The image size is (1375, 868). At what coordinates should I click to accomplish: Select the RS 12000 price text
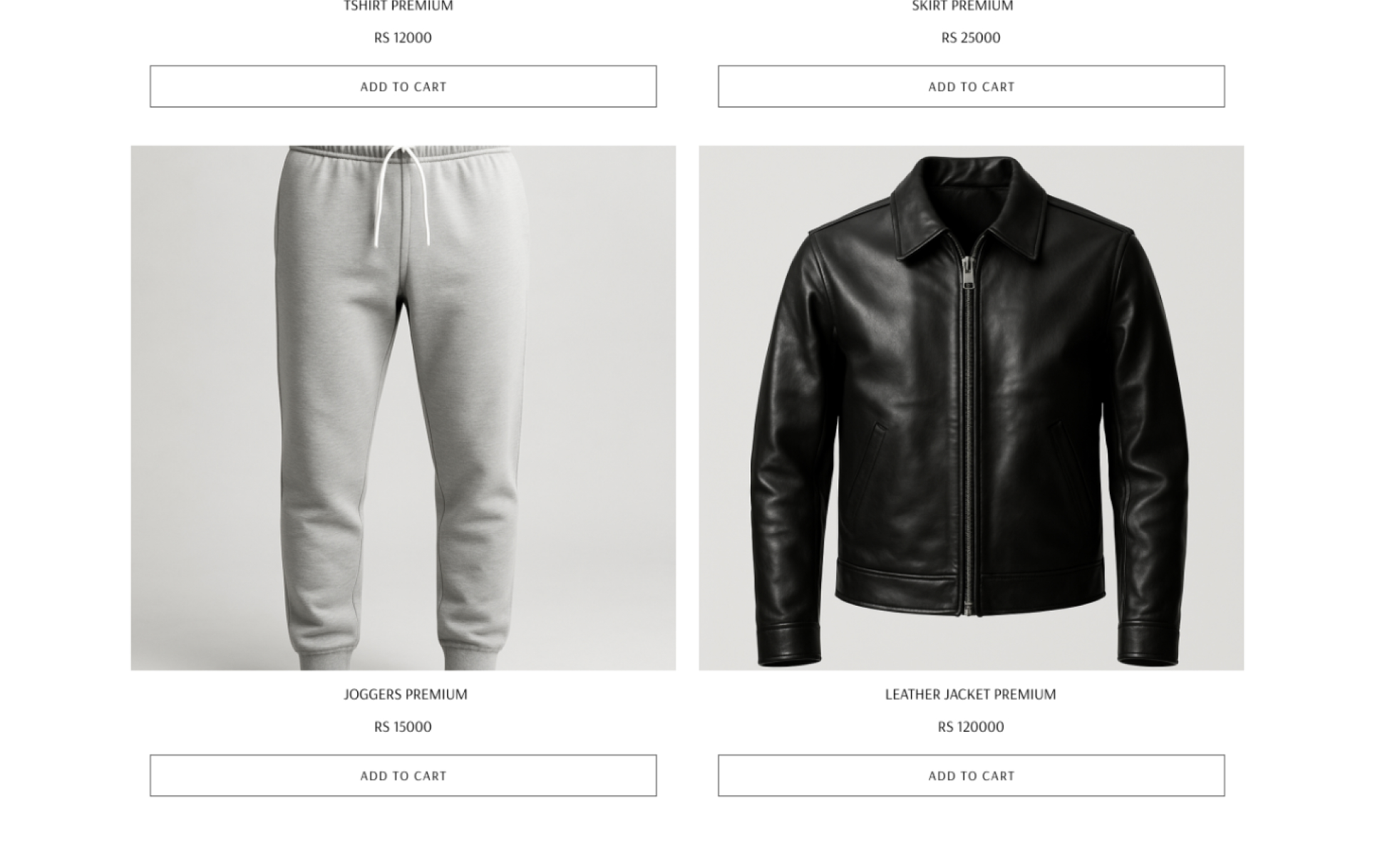(x=405, y=38)
